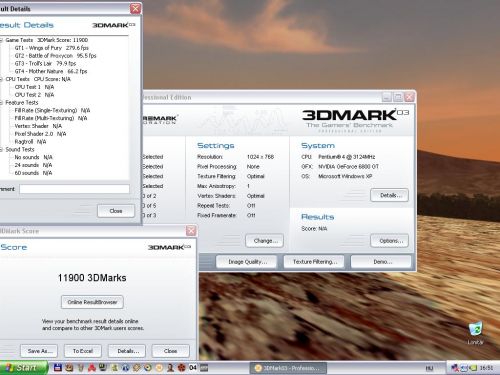Image resolution: width=500 pixels, height=375 pixels.
Task: Click the HU language indicator in taskbar
Action: (429, 368)
